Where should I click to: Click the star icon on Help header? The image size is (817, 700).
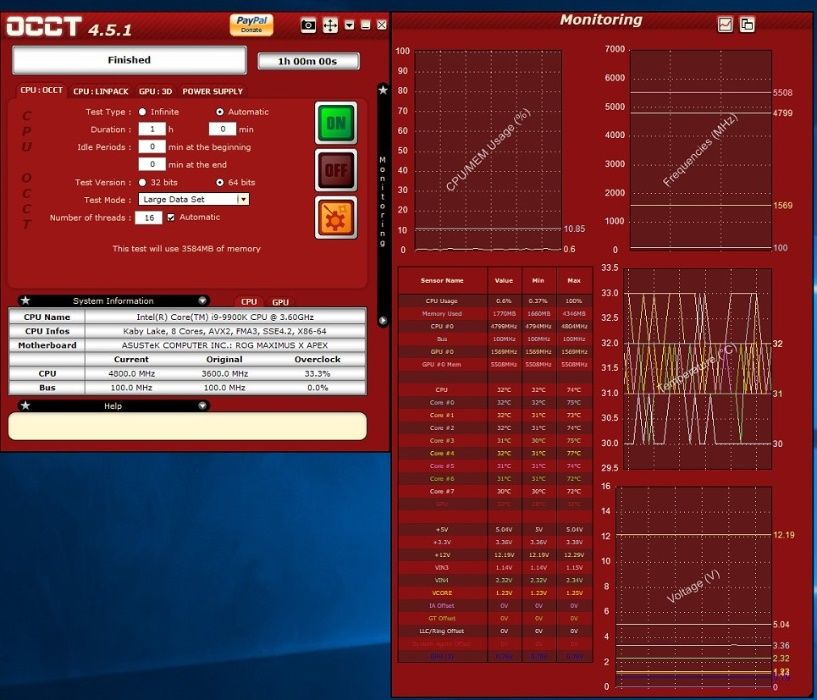26,406
